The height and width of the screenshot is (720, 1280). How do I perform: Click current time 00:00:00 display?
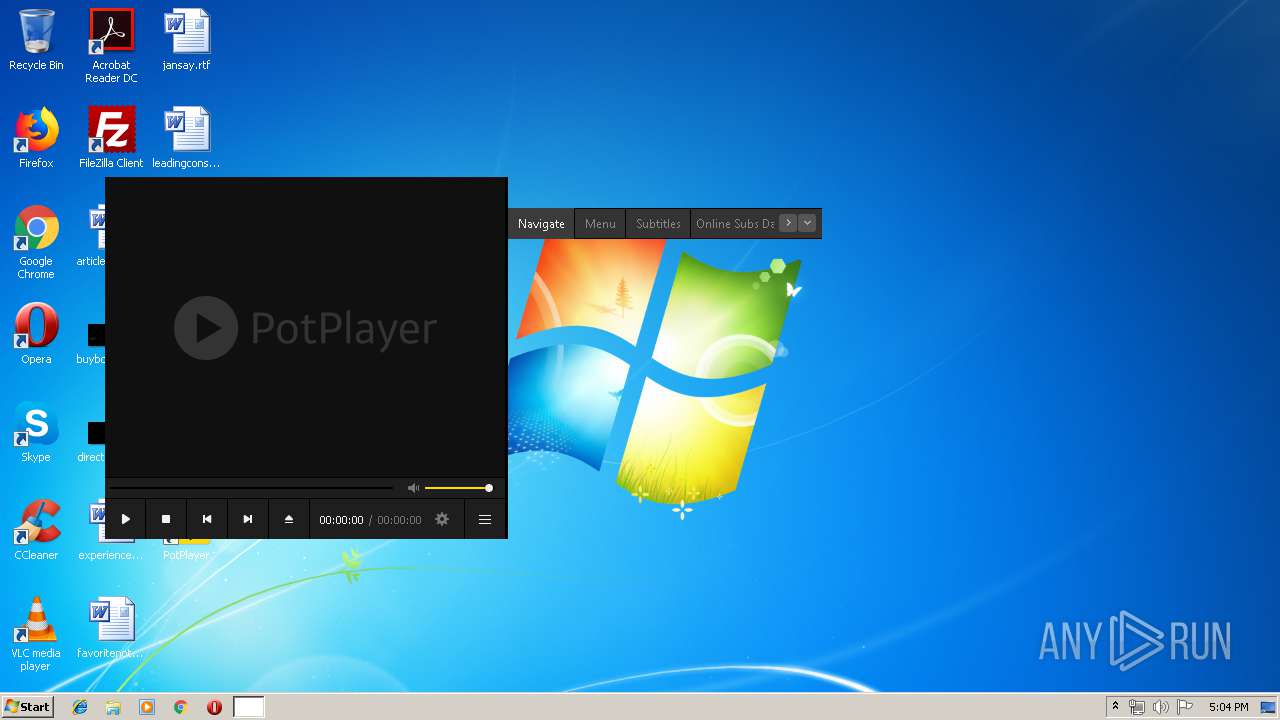click(x=341, y=520)
